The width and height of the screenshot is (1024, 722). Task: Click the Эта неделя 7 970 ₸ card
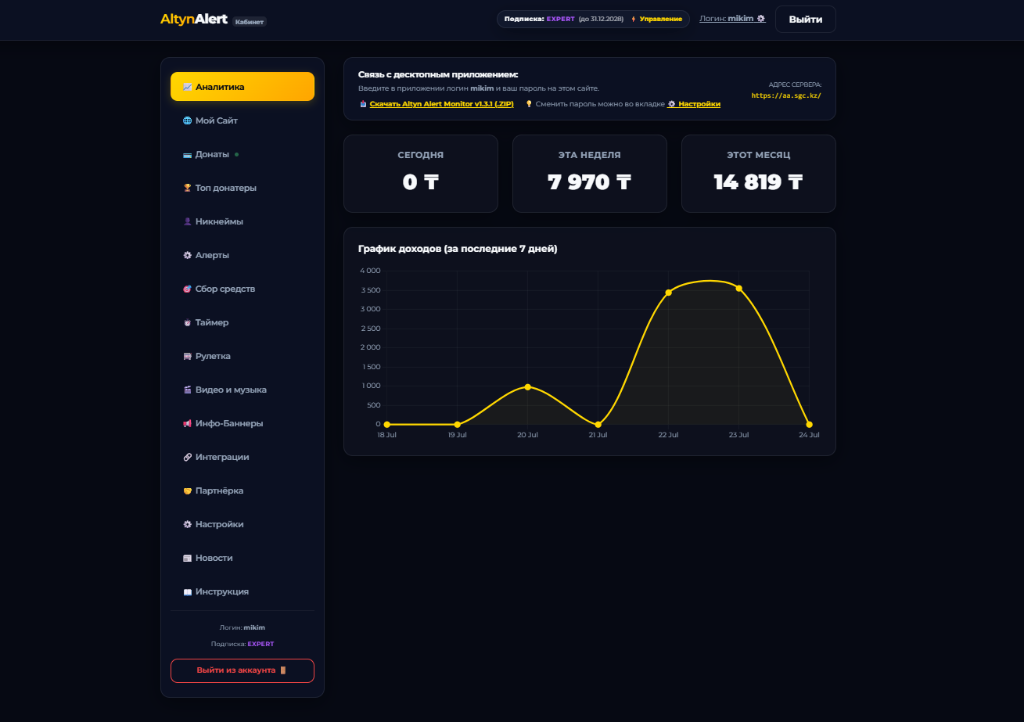coord(590,174)
